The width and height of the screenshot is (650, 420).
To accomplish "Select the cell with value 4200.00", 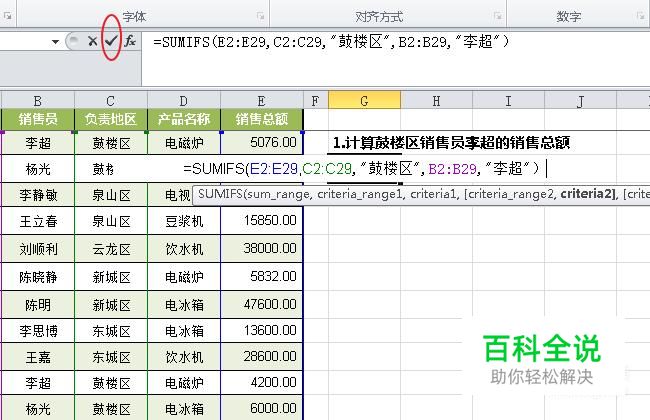I will click(262, 382).
